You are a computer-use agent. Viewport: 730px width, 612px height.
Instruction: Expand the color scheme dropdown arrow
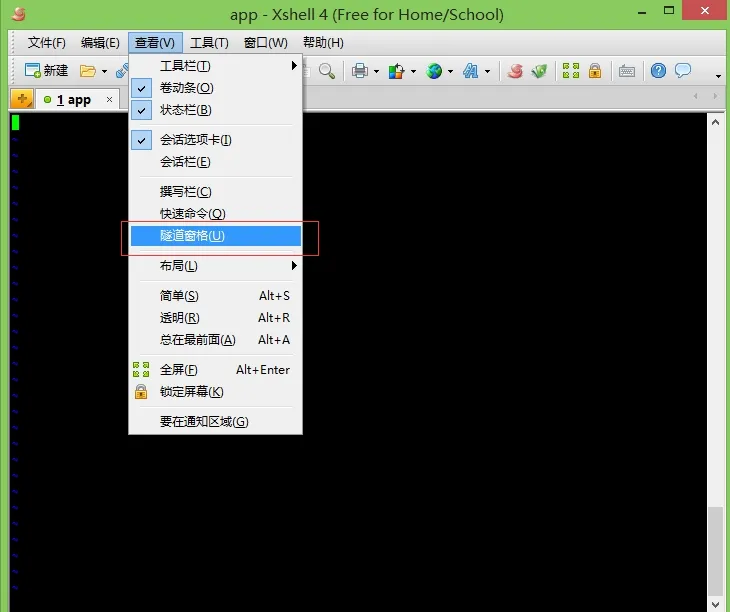tap(413, 72)
